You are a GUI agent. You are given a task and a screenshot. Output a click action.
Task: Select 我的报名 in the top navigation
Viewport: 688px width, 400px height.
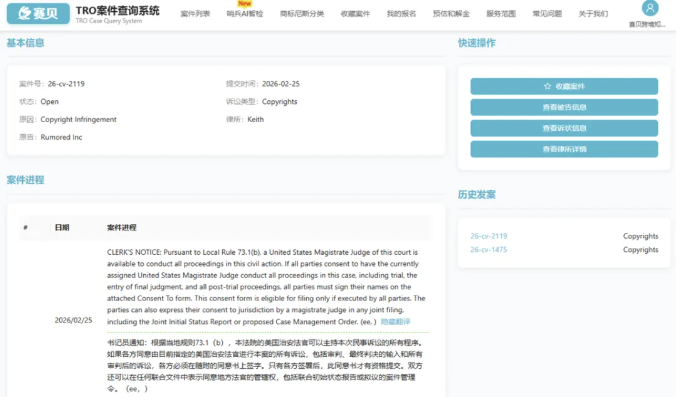[401, 14]
